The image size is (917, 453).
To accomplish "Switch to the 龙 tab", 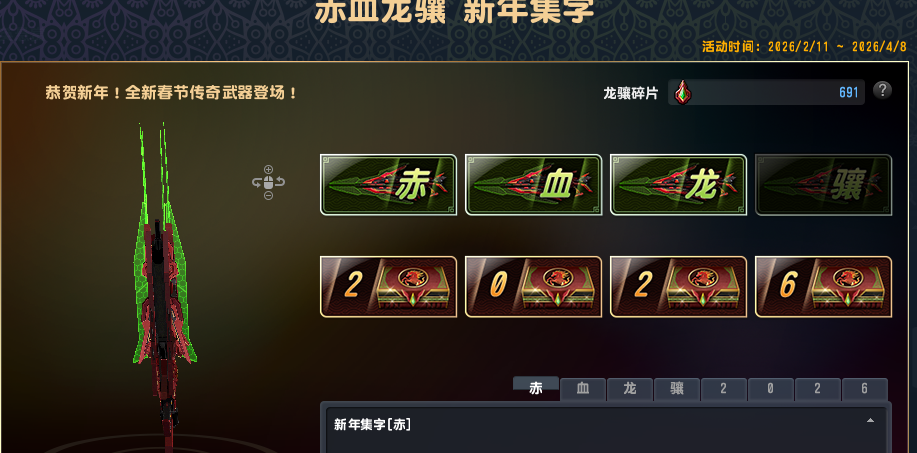I will coord(630,389).
